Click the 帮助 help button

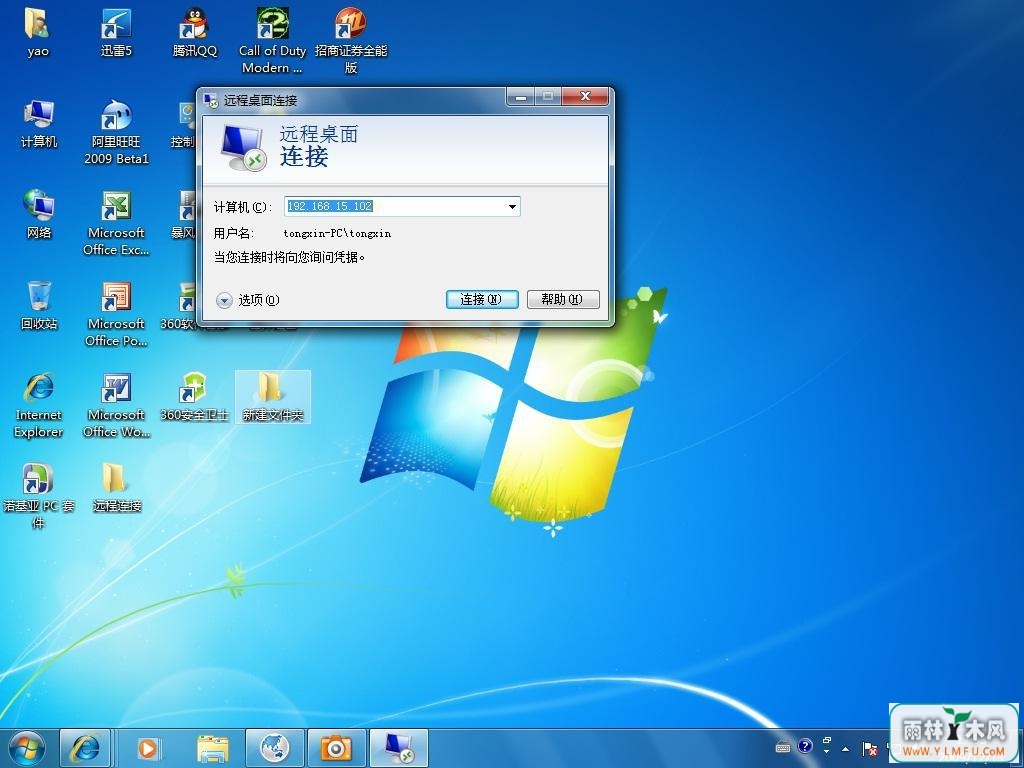pos(563,299)
